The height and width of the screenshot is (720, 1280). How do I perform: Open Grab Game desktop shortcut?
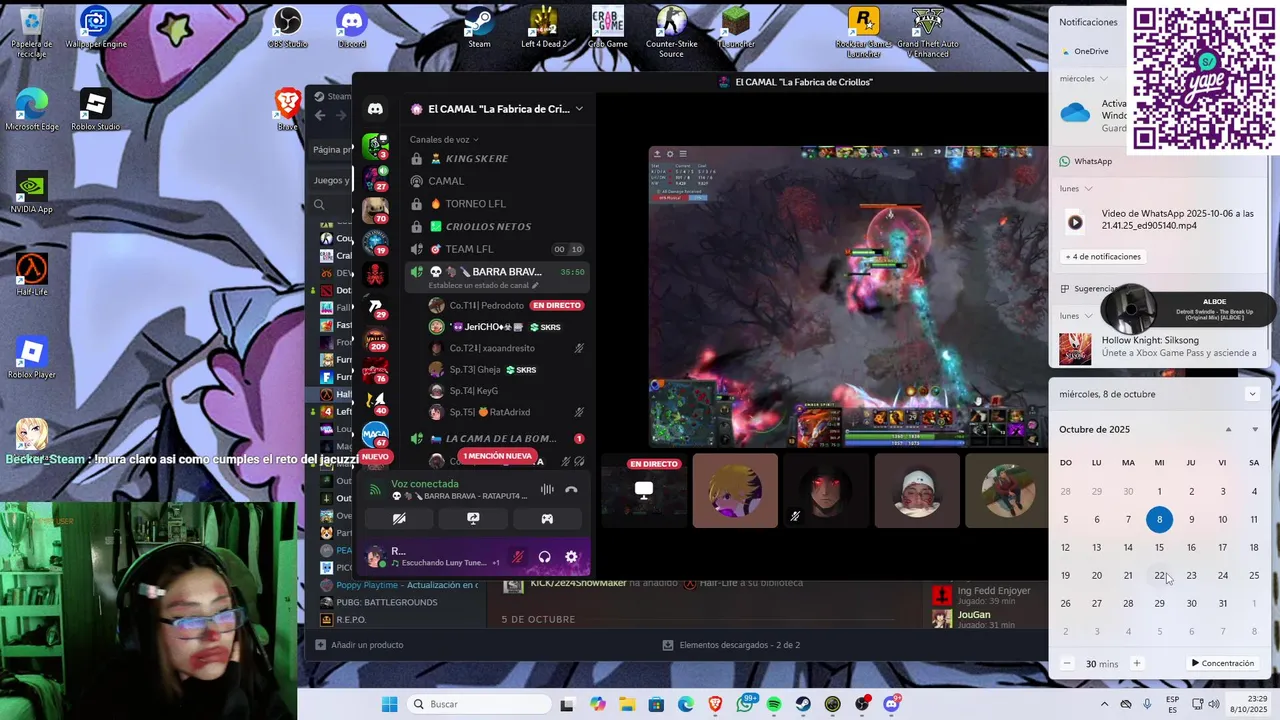pyautogui.click(x=607, y=27)
